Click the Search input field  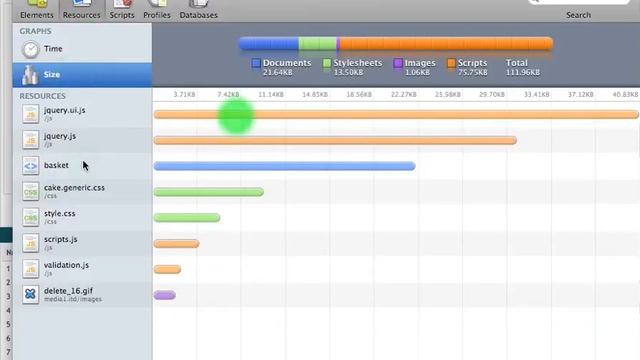tap(579, 2)
